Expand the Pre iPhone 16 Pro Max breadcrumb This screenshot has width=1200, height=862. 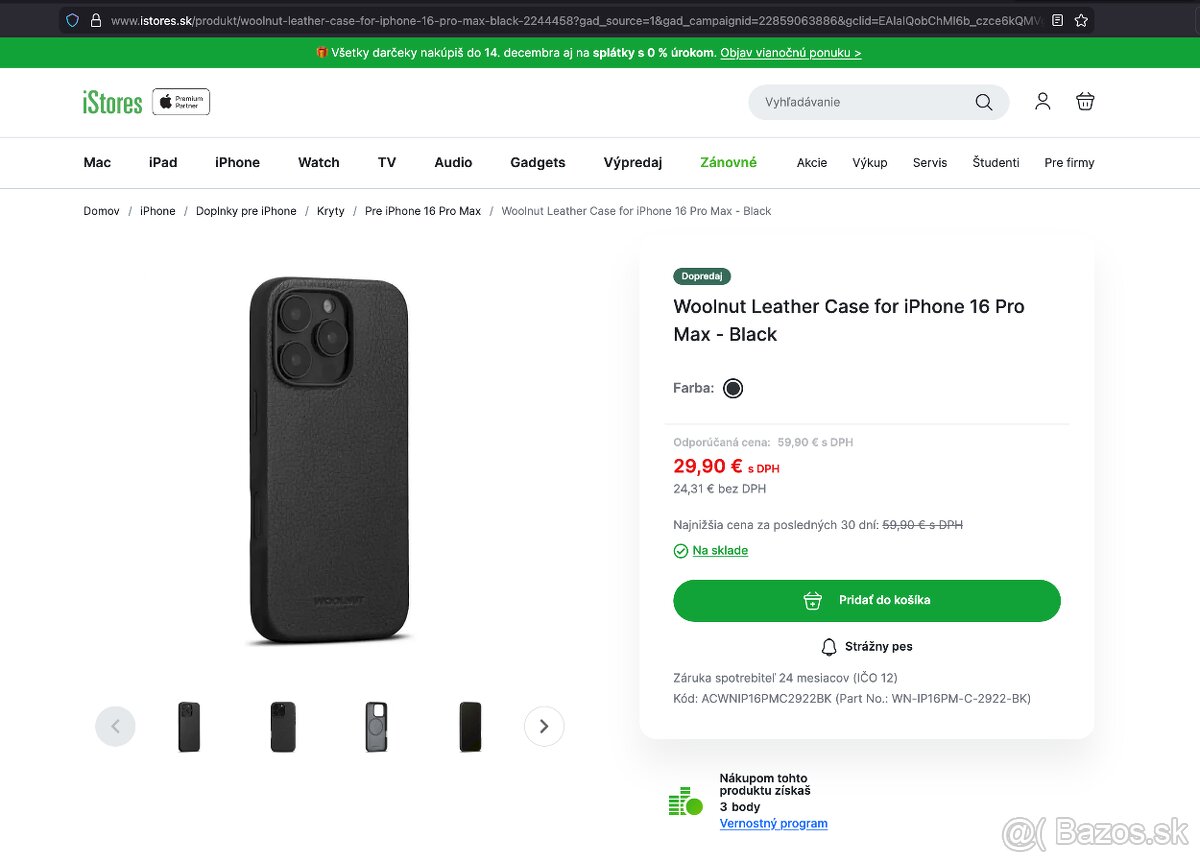coord(422,211)
